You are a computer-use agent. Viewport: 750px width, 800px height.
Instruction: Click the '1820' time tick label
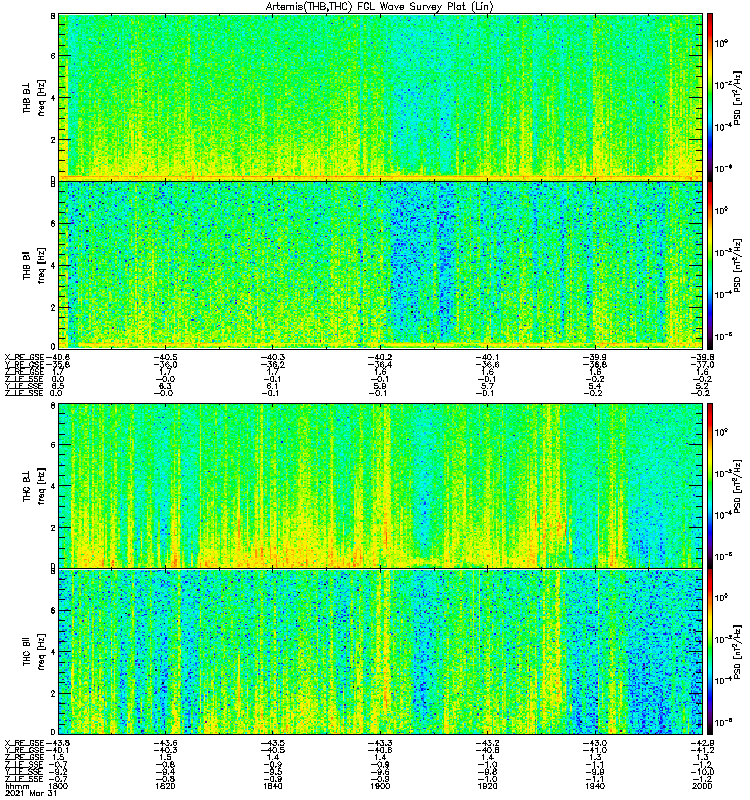(165, 786)
